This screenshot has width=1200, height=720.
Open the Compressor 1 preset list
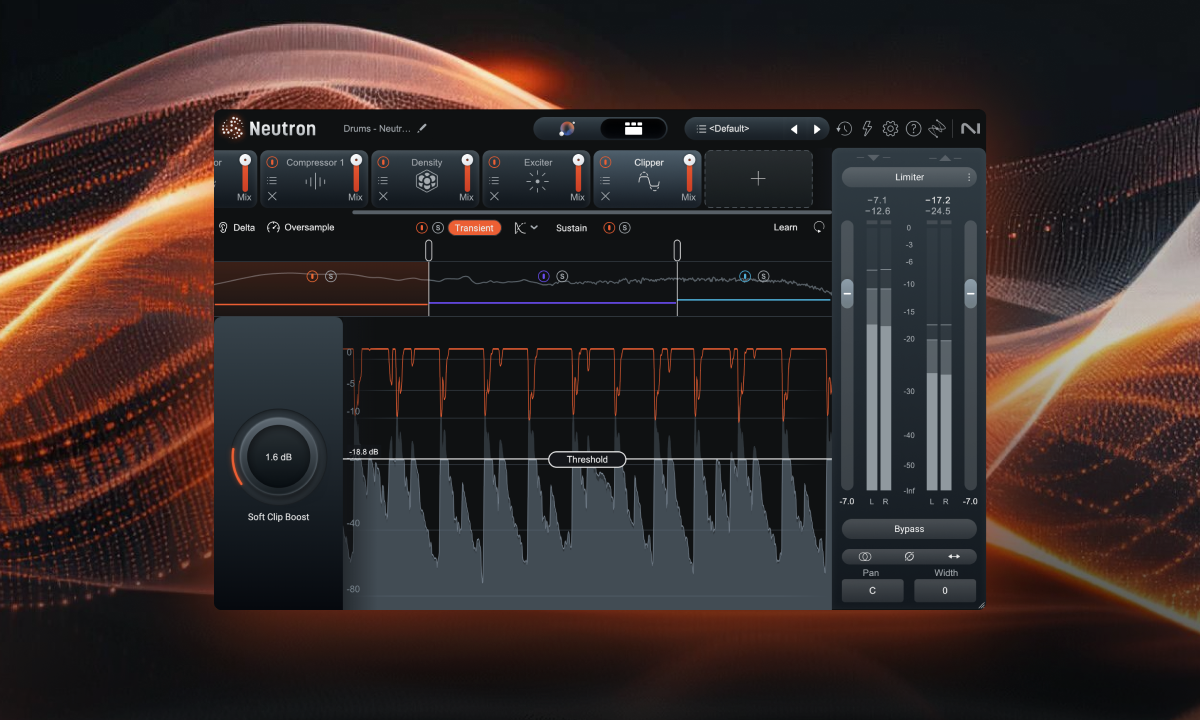click(x=272, y=181)
